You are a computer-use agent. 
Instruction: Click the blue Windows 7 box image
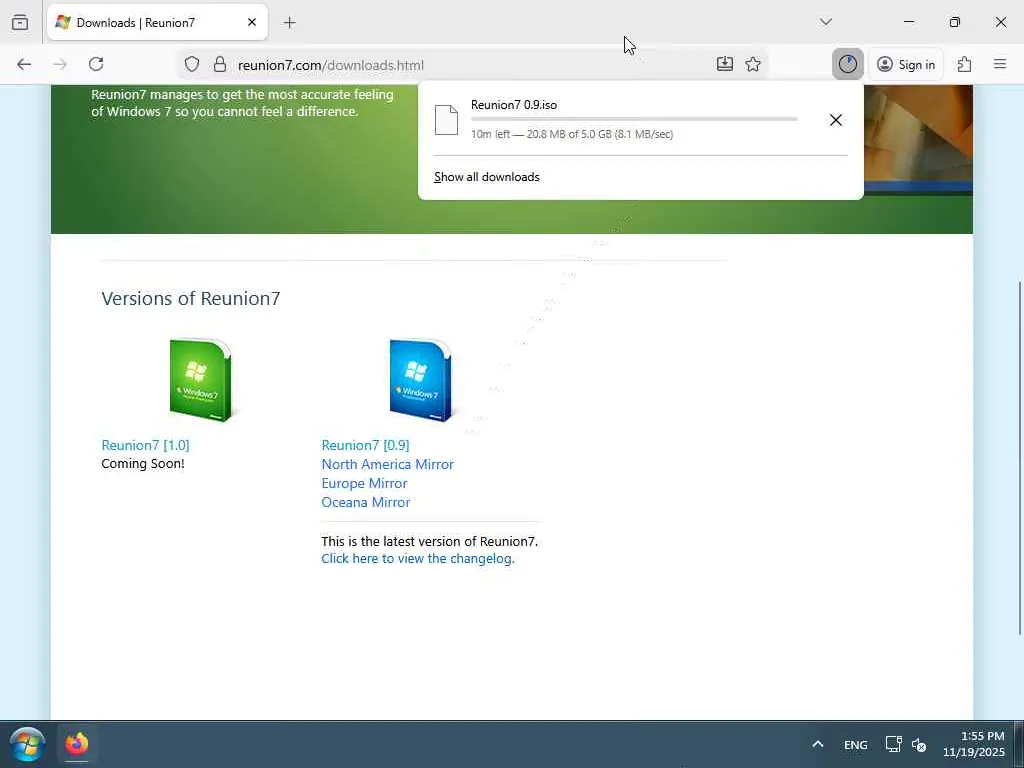[421, 380]
